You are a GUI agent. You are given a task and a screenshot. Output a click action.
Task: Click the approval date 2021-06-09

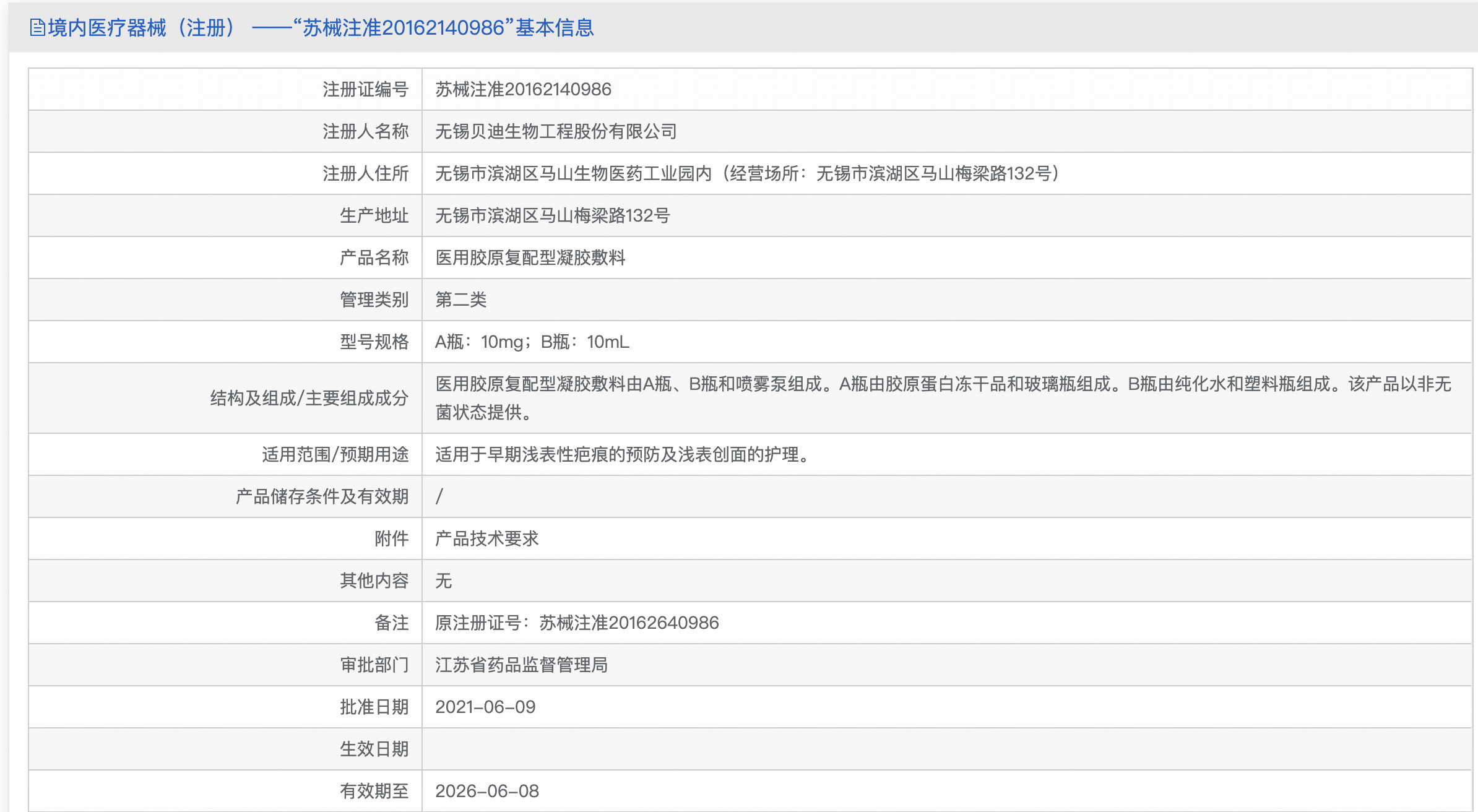click(485, 707)
